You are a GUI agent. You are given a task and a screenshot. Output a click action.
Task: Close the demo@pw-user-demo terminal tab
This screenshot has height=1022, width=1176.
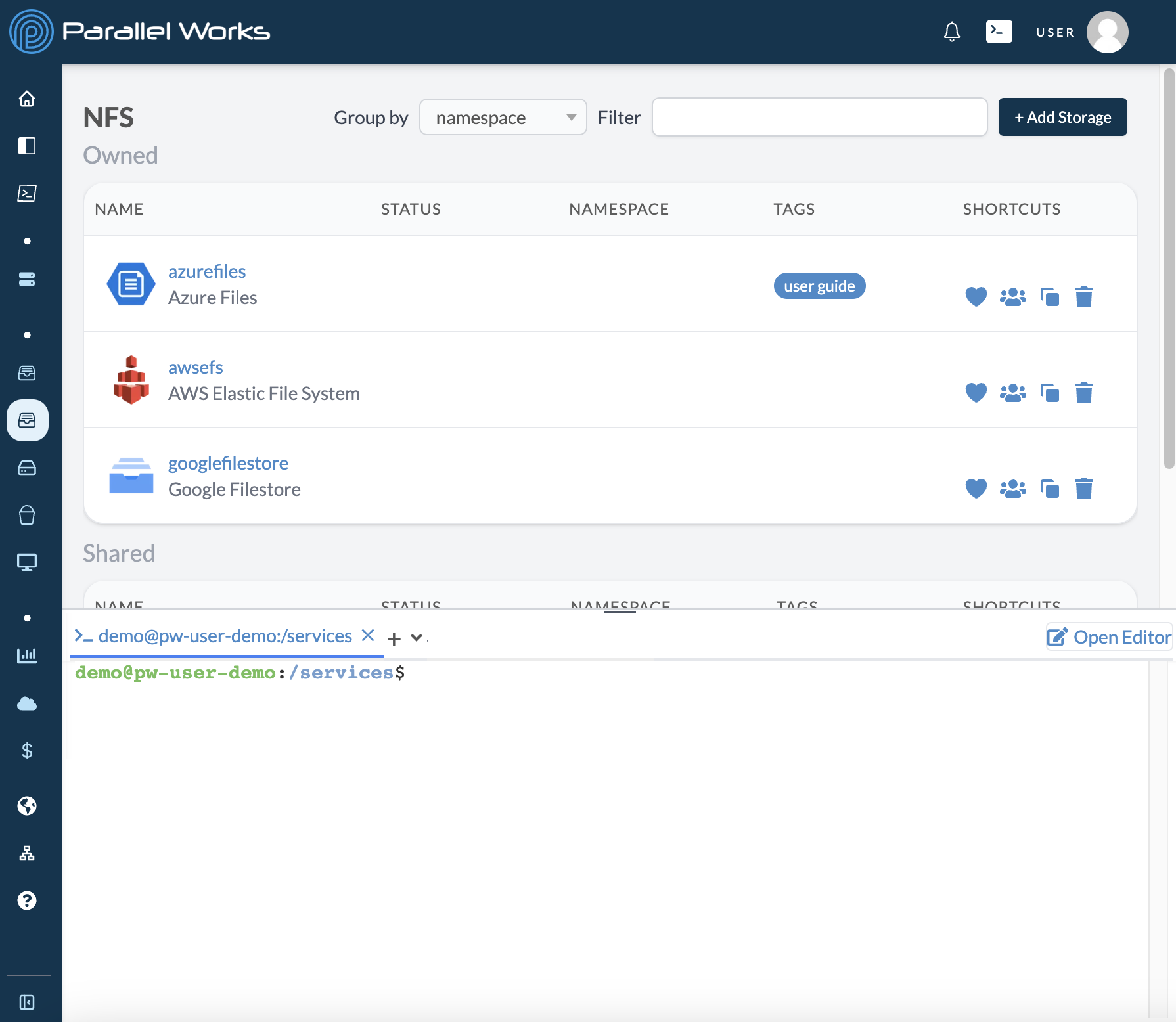point(369,635)
